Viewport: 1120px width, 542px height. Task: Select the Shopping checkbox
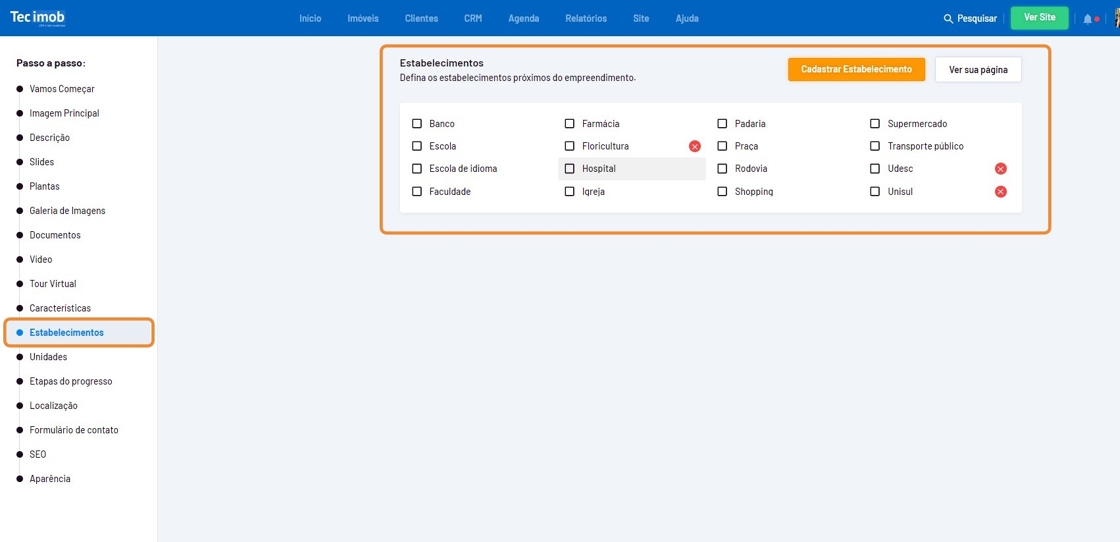[x=722, y=192]
